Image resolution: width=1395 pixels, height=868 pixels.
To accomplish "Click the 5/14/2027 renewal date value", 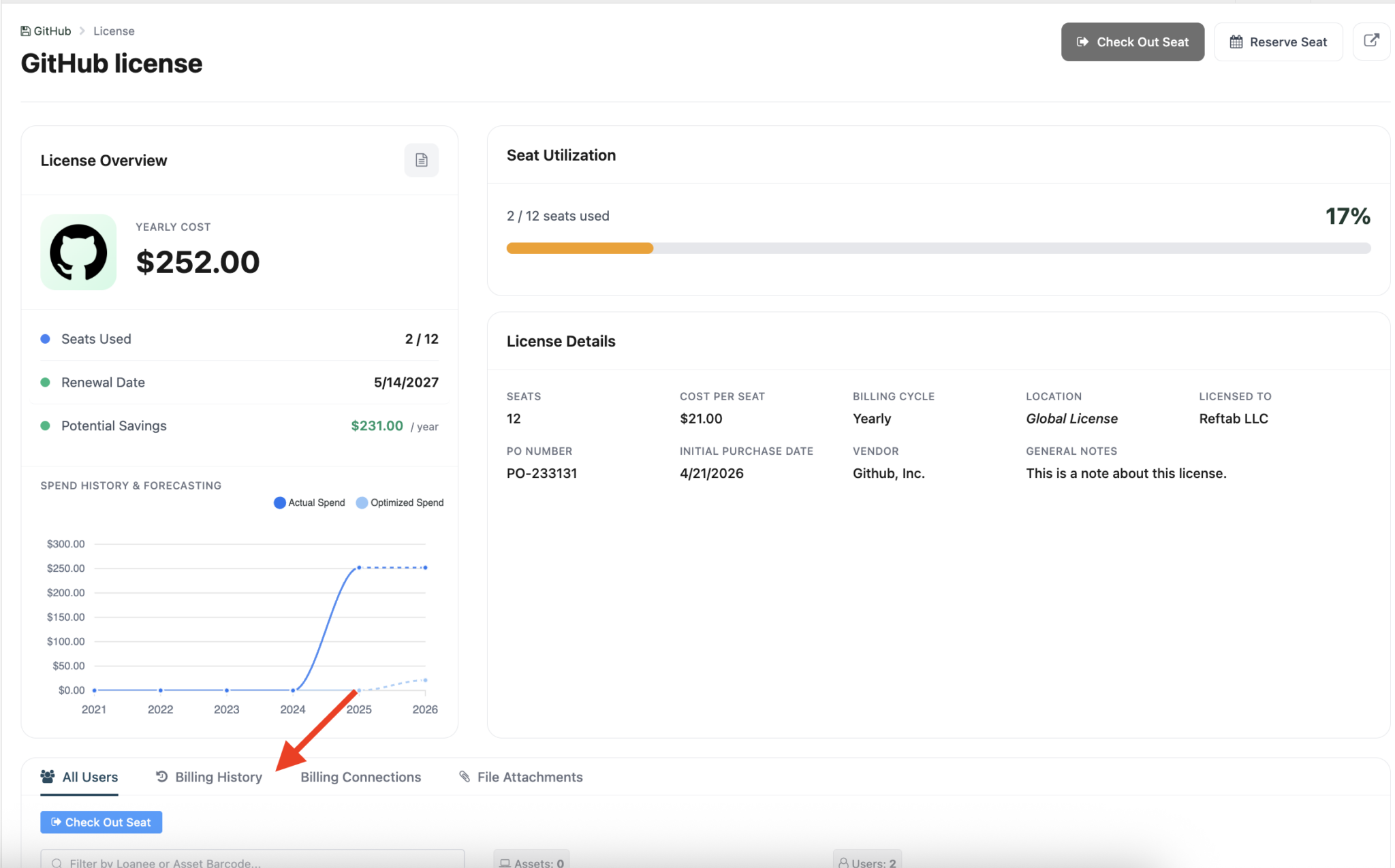I will [x=406, y=383].
